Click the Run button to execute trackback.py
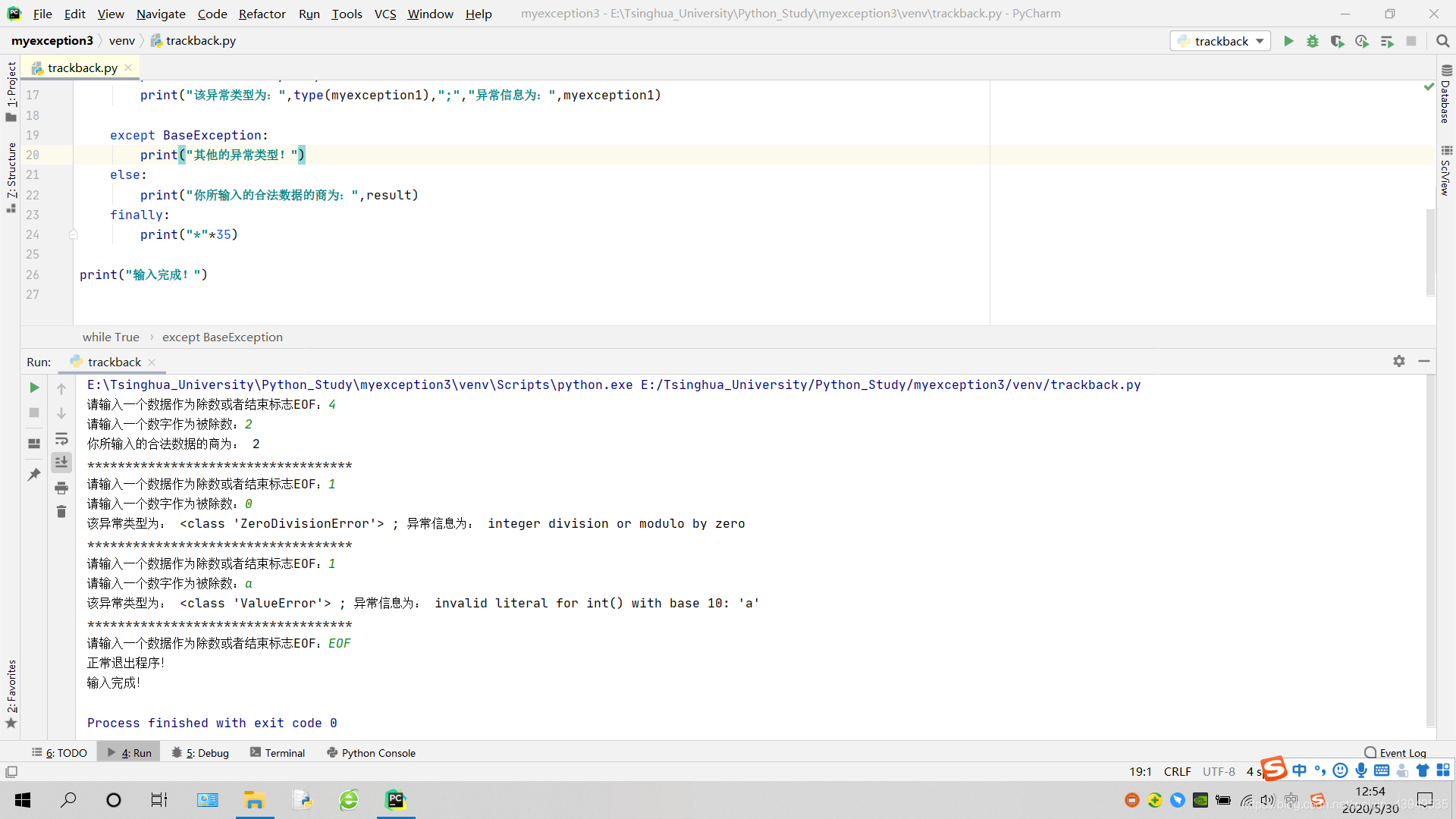This screenshot has height=819, width=1456. pos(1289,41)
